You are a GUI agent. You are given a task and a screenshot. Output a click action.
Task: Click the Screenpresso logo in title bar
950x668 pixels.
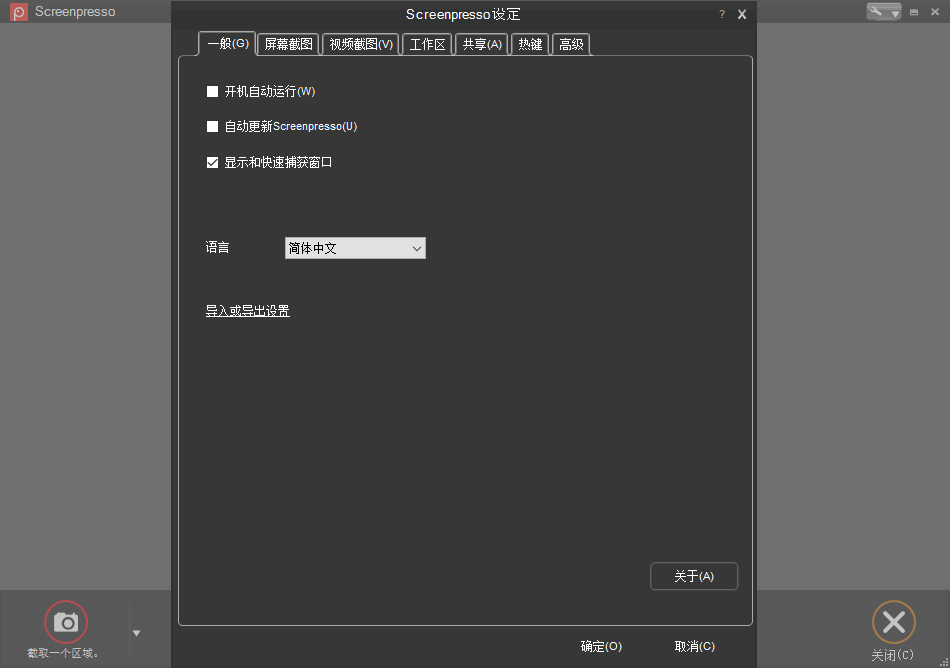(x=17, y=11)
